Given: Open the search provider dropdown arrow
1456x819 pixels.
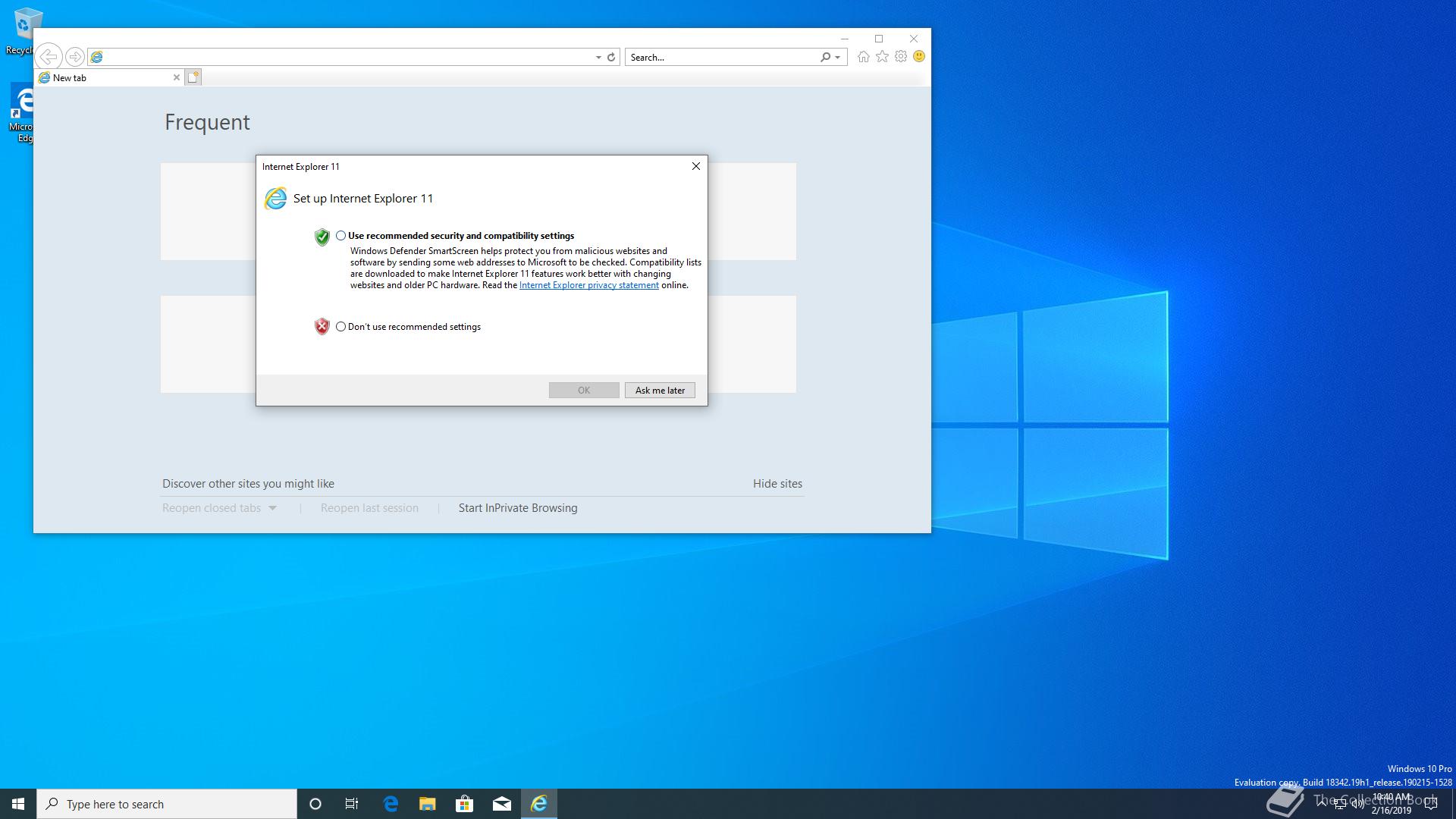Looking at the screenshot, I should [837, 58].
